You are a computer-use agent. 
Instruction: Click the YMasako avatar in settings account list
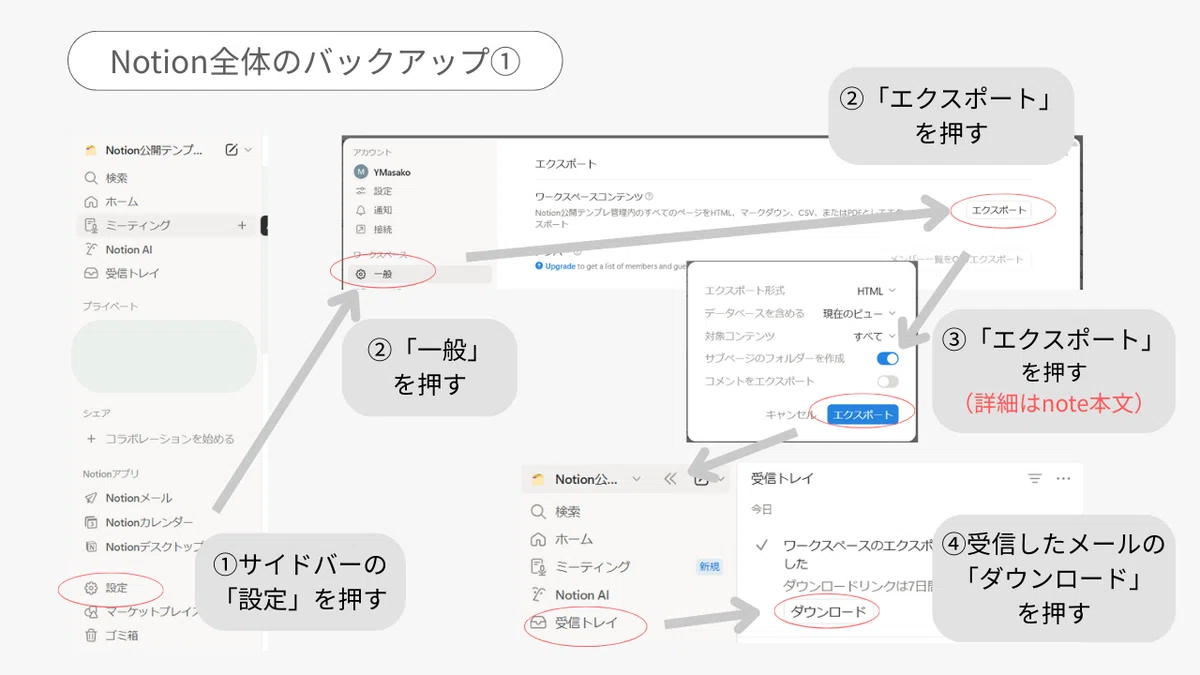click(x=361, y=172)
